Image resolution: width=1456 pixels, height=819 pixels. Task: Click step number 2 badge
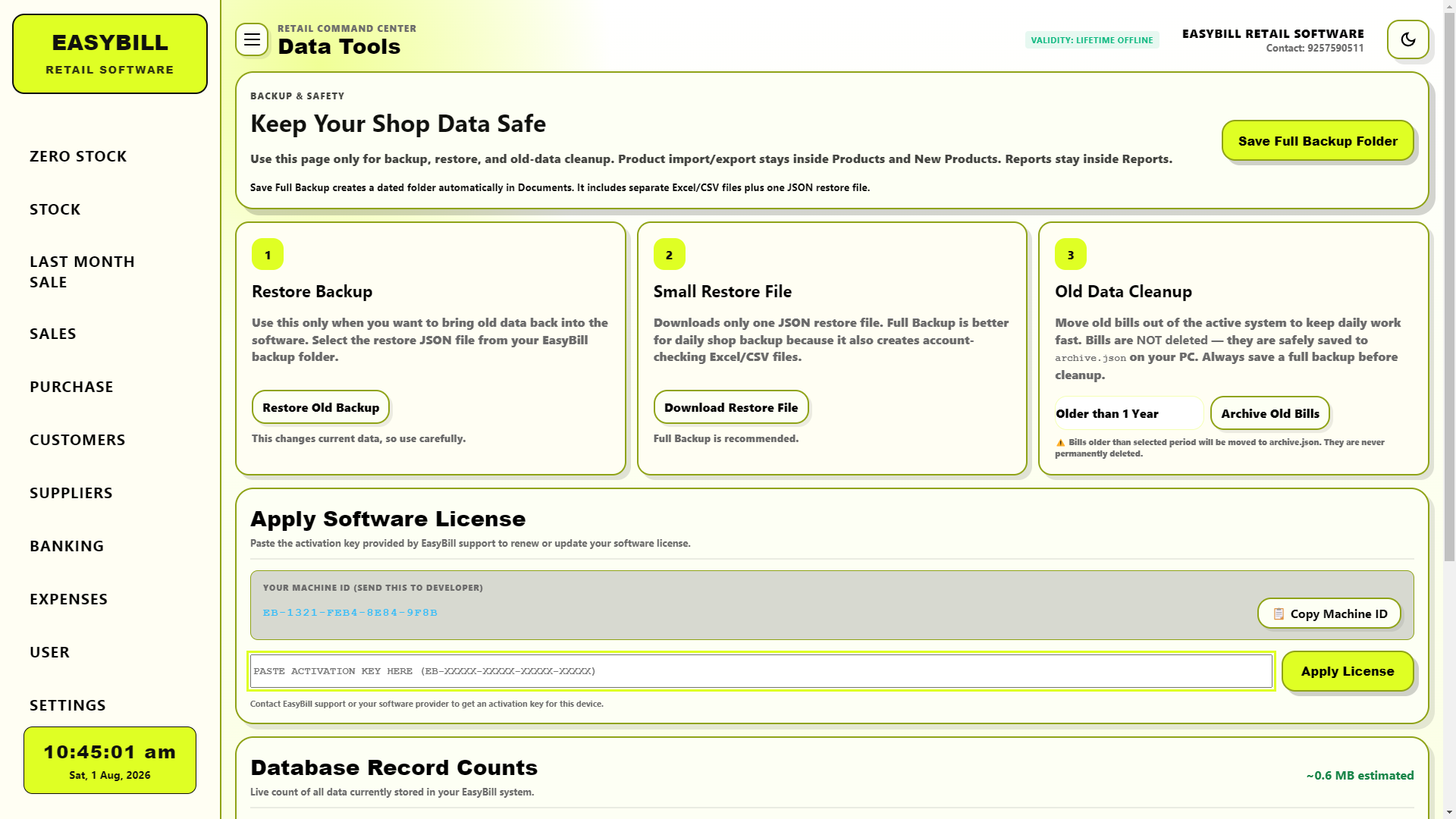669,255
